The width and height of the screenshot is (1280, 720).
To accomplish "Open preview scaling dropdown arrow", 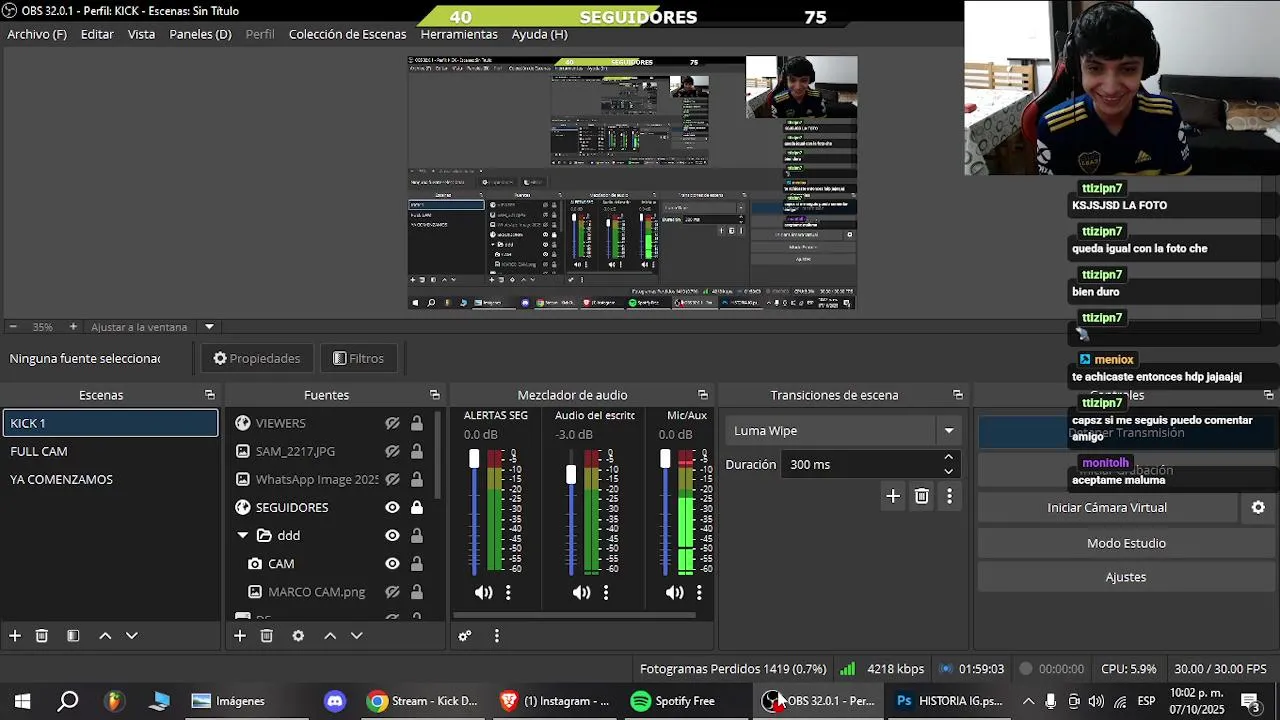I will [209, 327].
